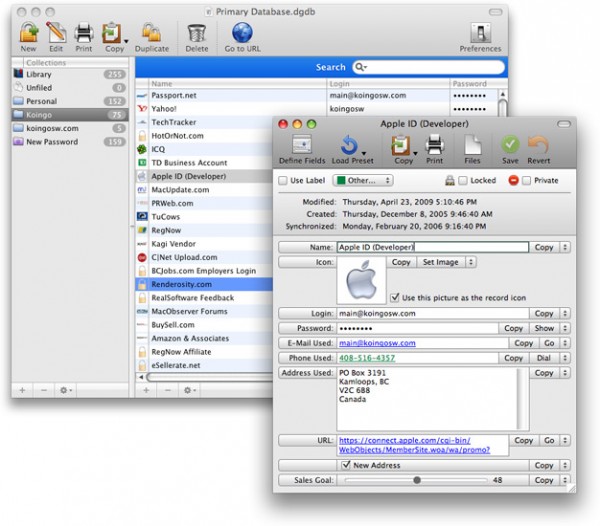Click the New record toolbar icon
600x526 pixels.
pyautogui.click(x=28, y=35)
